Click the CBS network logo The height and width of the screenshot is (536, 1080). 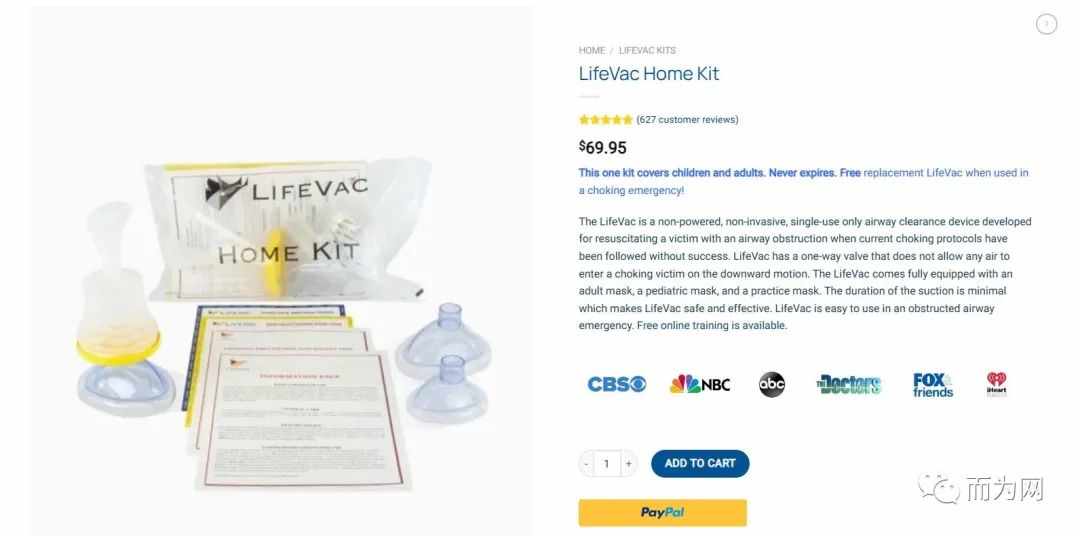(616, 384)
